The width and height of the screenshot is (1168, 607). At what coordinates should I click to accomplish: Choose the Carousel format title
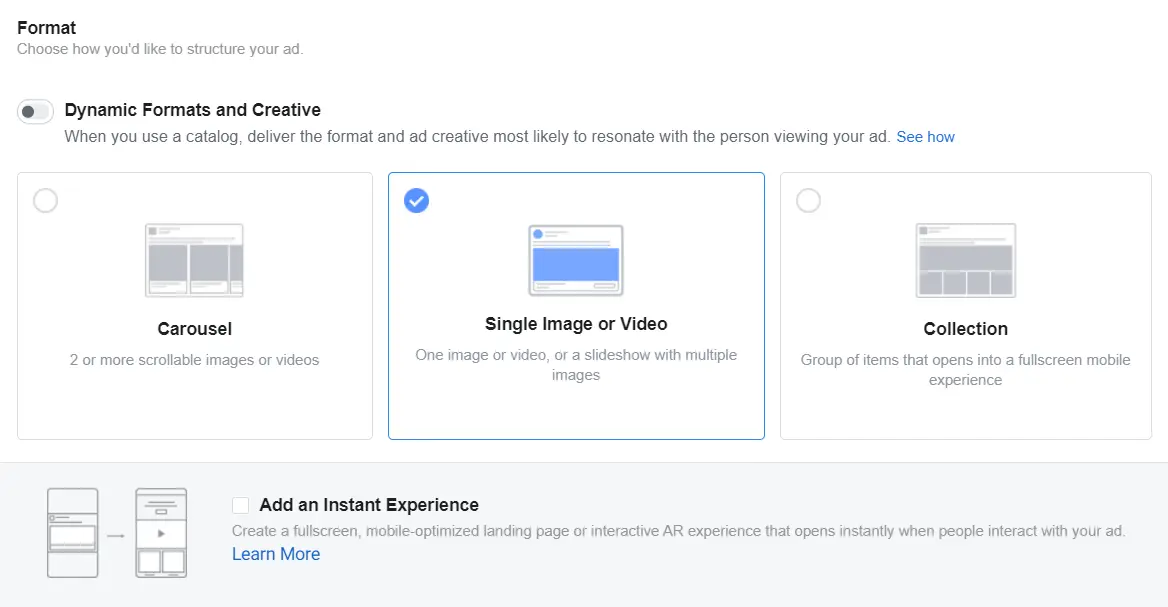[x=194, y=329]
